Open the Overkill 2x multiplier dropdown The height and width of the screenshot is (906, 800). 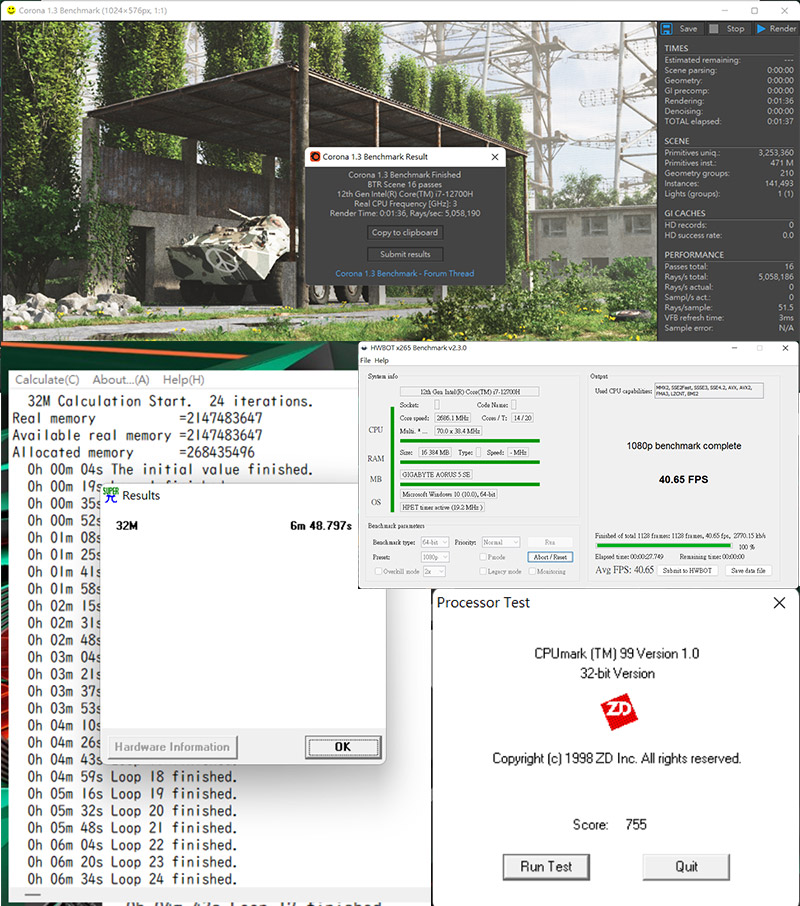[x=434, y=571]
